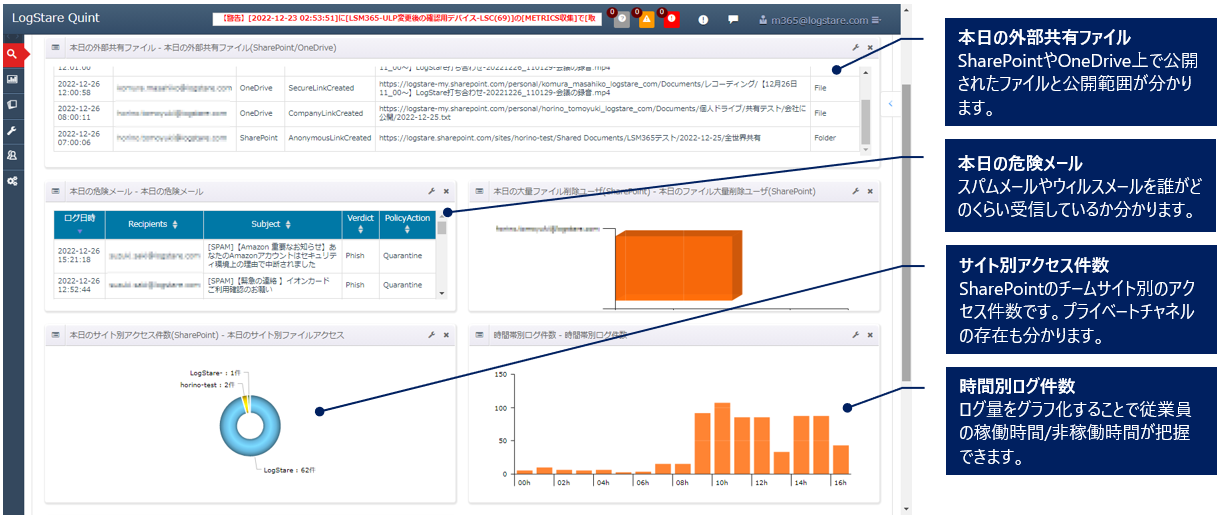Viewport: 1219px width, 519px height.
Task: Open the 本日の外部共有ファイル panel menu icon
Action: point(57,47)
